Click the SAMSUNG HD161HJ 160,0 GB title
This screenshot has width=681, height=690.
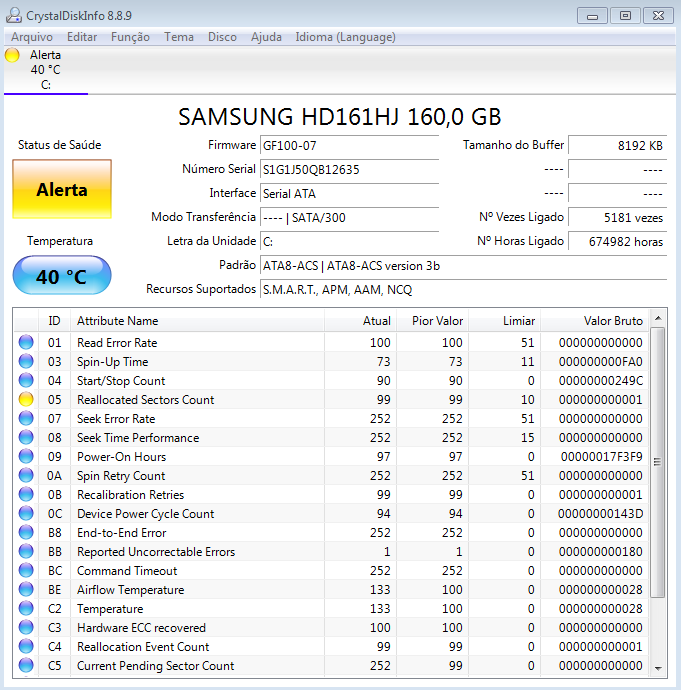340,117
